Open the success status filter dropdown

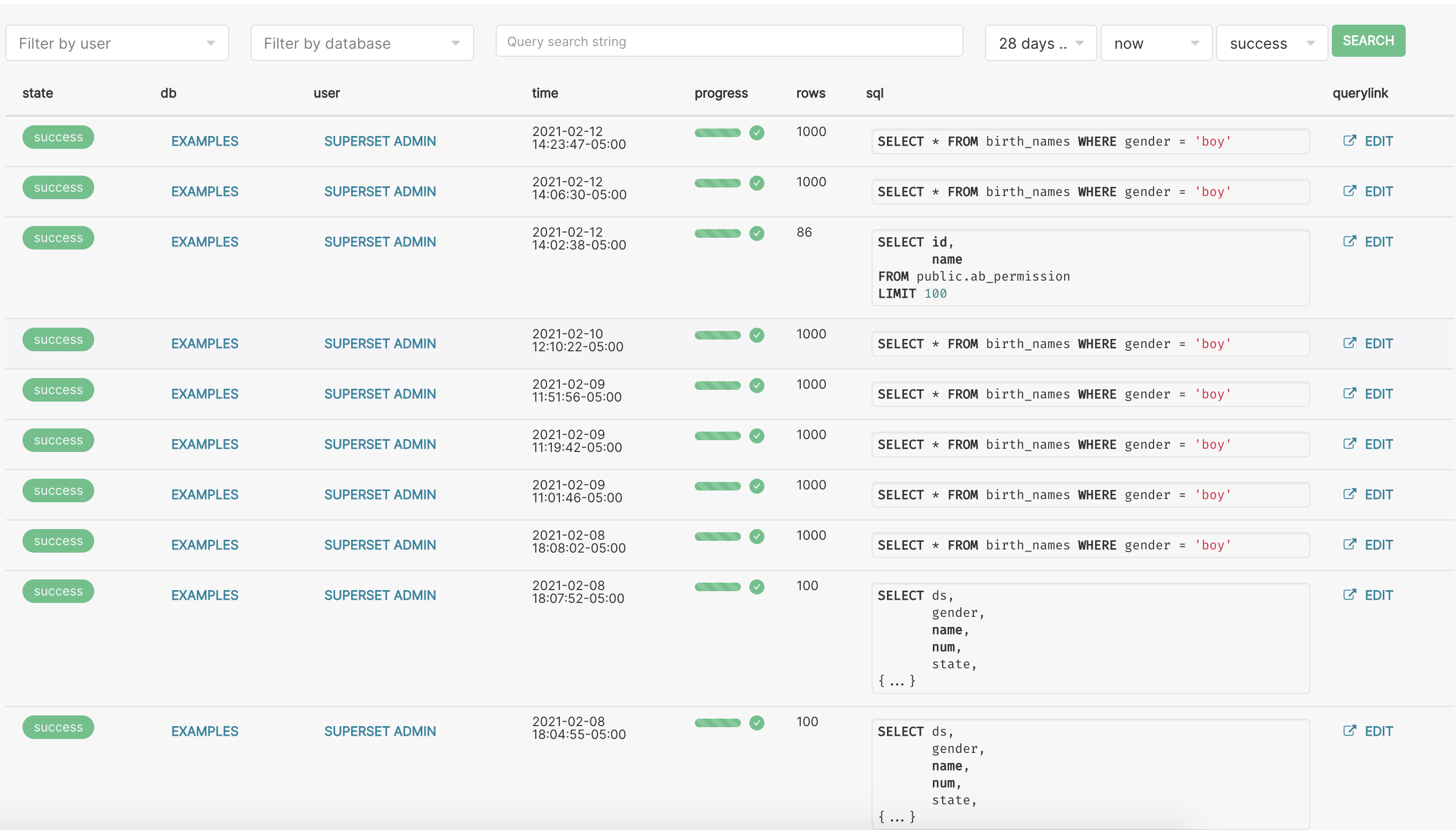[1271, 43]
